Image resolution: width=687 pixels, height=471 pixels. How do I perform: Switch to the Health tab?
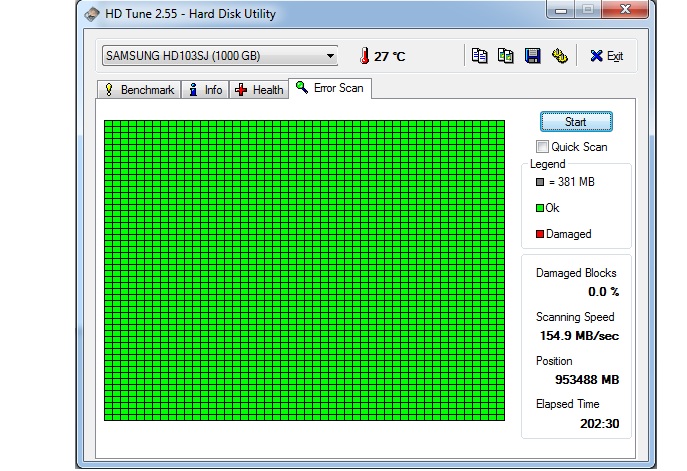[259, 90]
